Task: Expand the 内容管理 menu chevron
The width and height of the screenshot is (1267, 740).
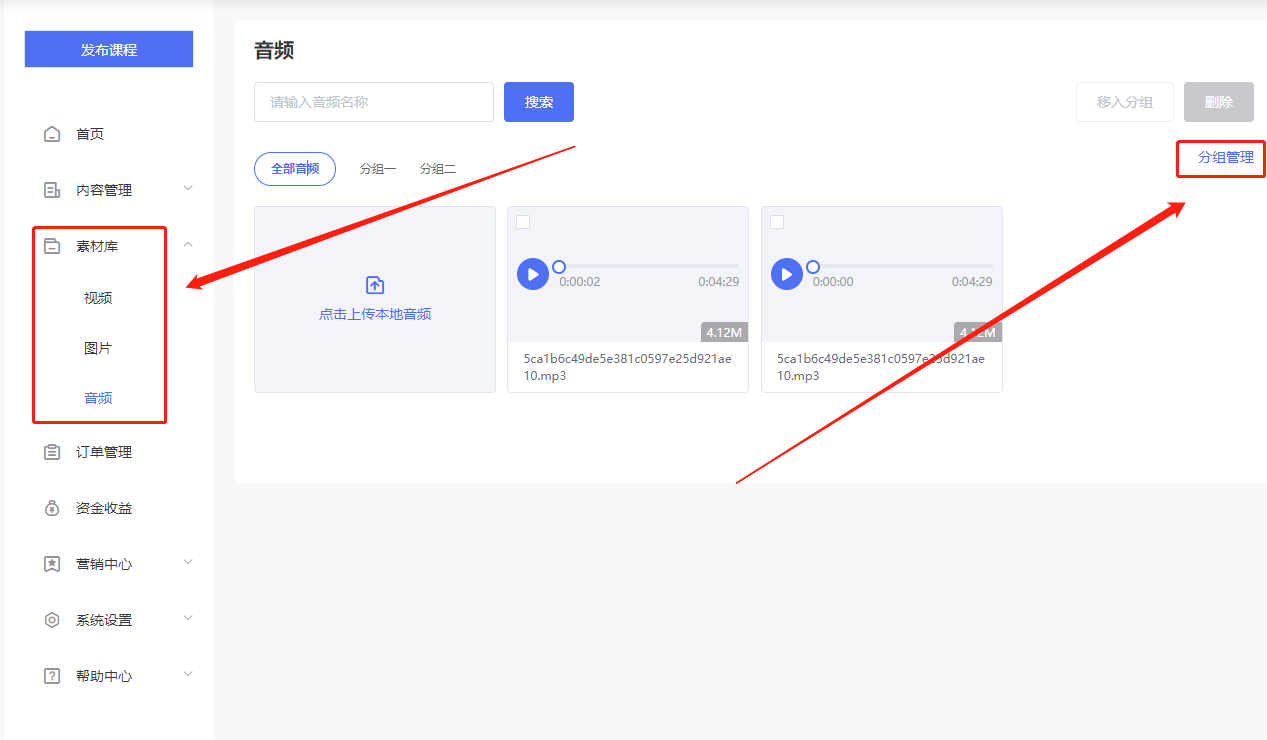Action: coord(188,188)
